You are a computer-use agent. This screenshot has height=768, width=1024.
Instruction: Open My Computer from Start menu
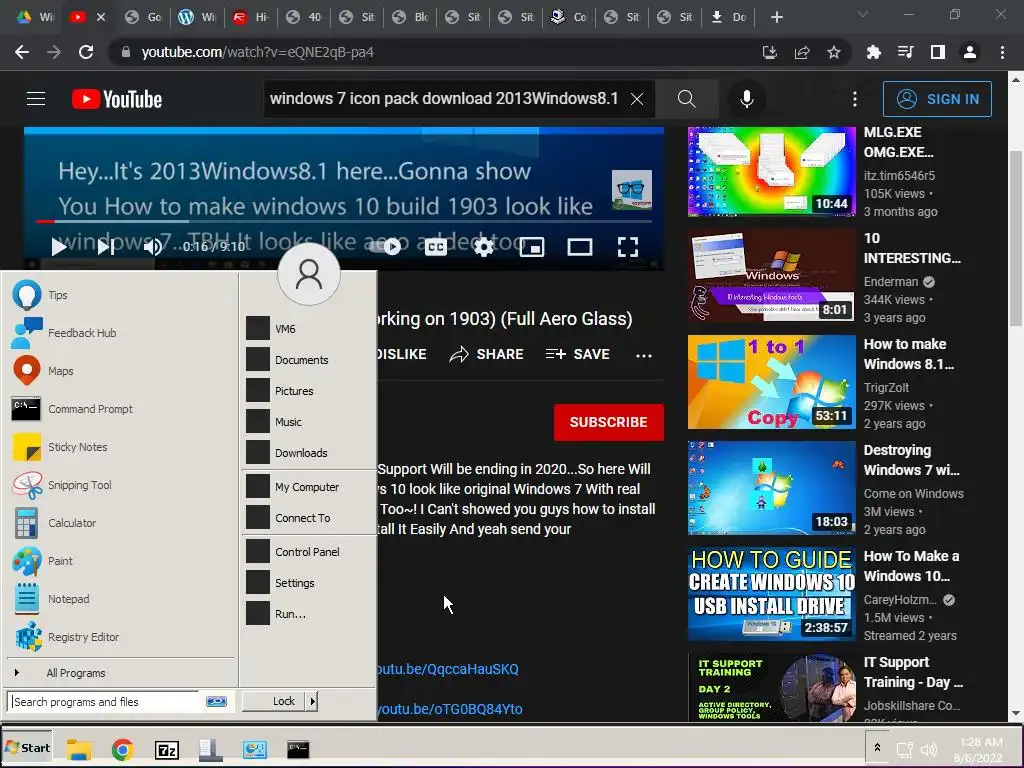pos(310,487)
